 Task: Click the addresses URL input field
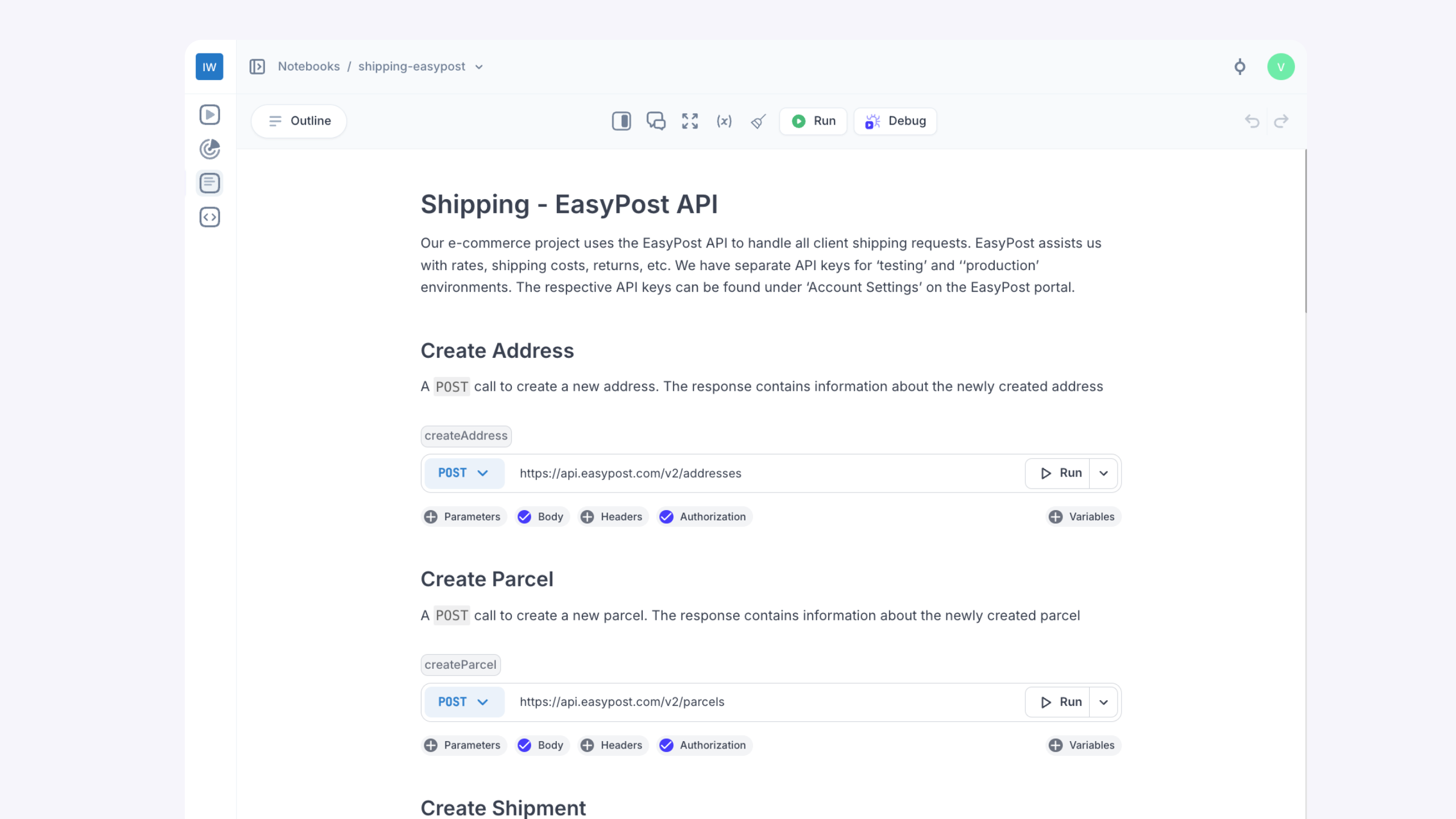[765, 473]
